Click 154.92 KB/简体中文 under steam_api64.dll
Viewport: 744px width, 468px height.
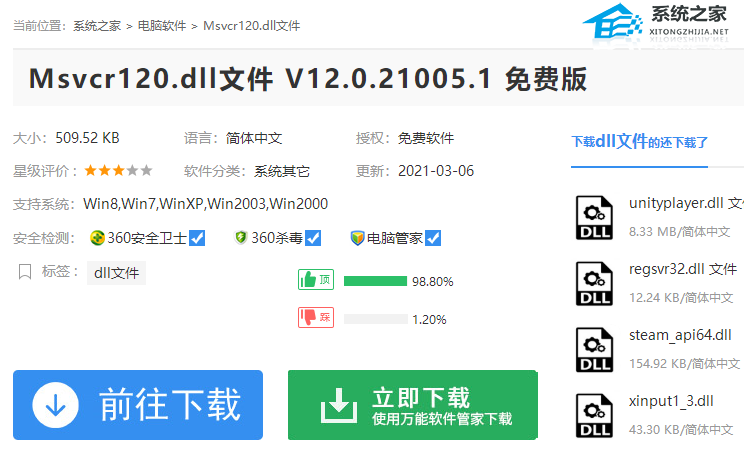(x=684, y=364)
